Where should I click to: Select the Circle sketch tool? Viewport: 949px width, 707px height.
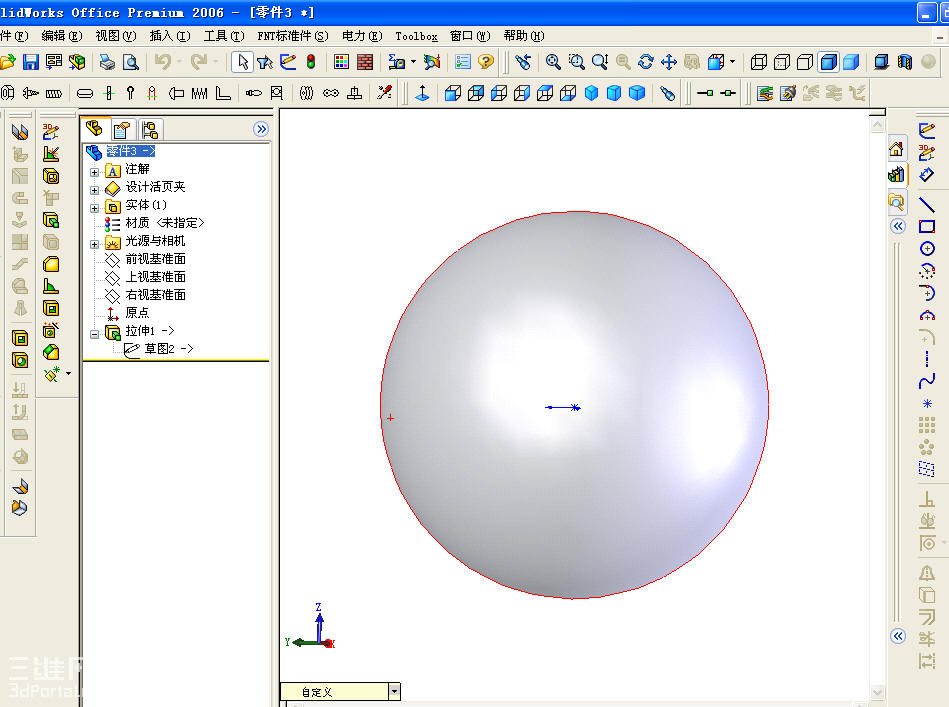[x=927, y=249]
